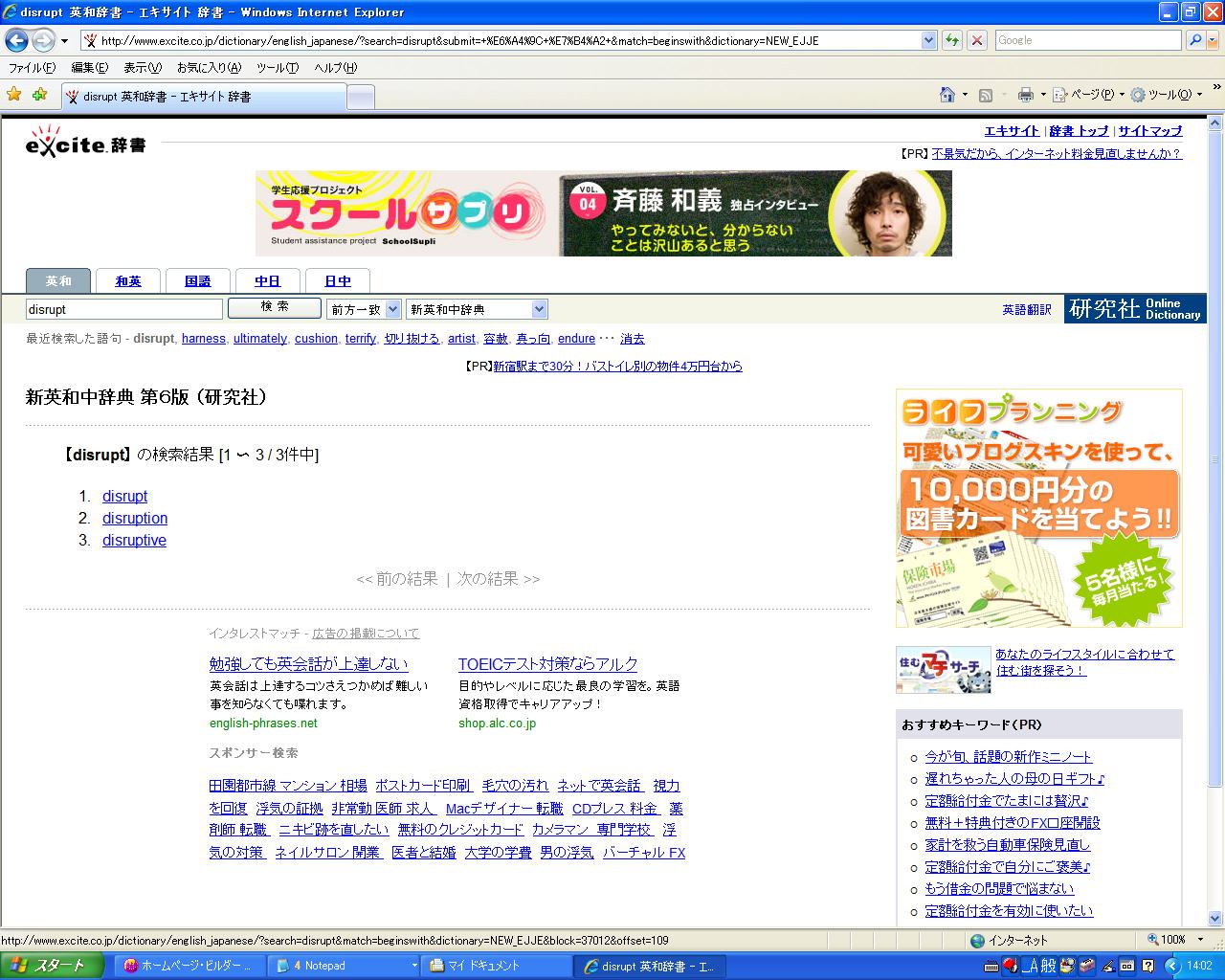Click the disrupt search word input field
Viewport: 1225px width, 980px height.
123,309
